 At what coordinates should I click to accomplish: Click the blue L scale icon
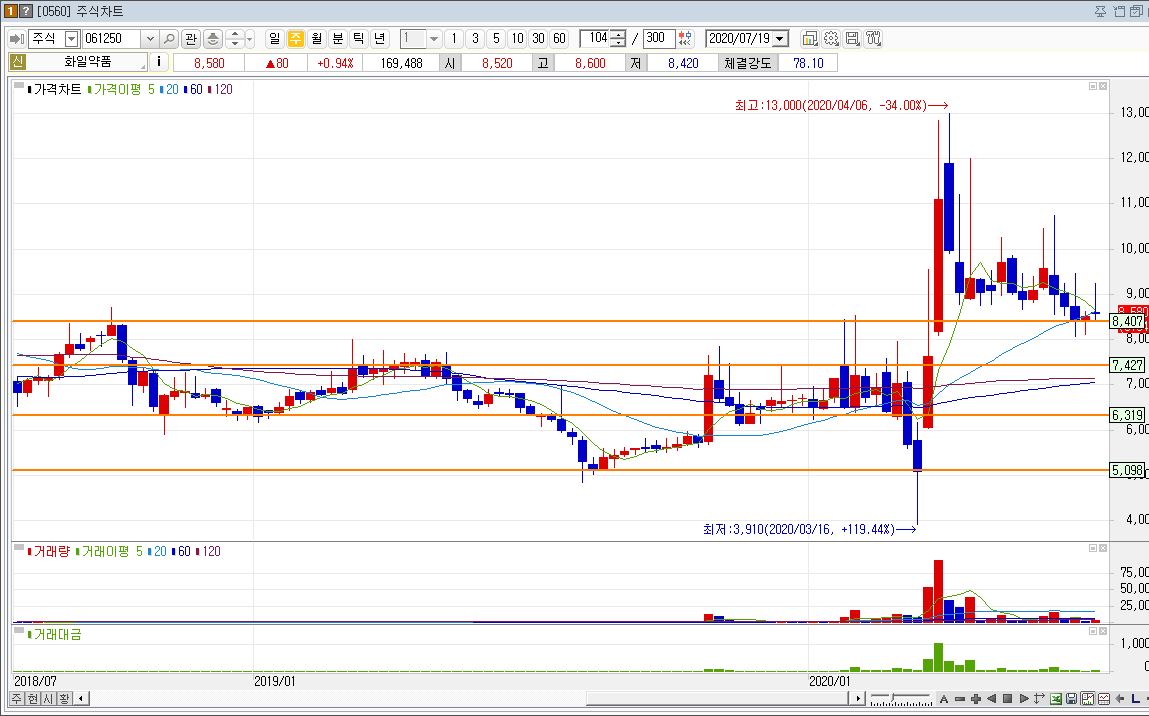click(x=1135, y=699)
